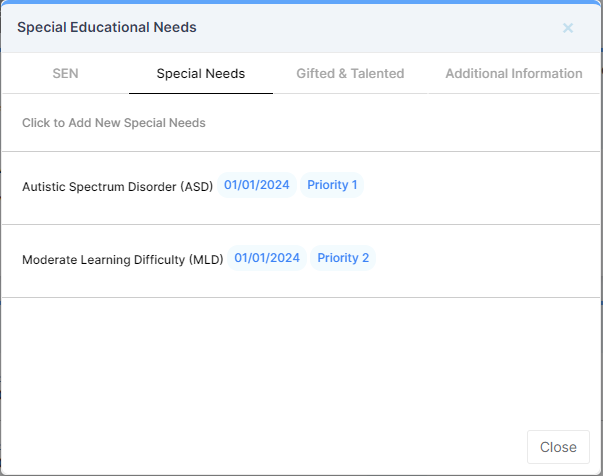
Task: Select the Special Needs tab
Action: [x=201, y=73]
